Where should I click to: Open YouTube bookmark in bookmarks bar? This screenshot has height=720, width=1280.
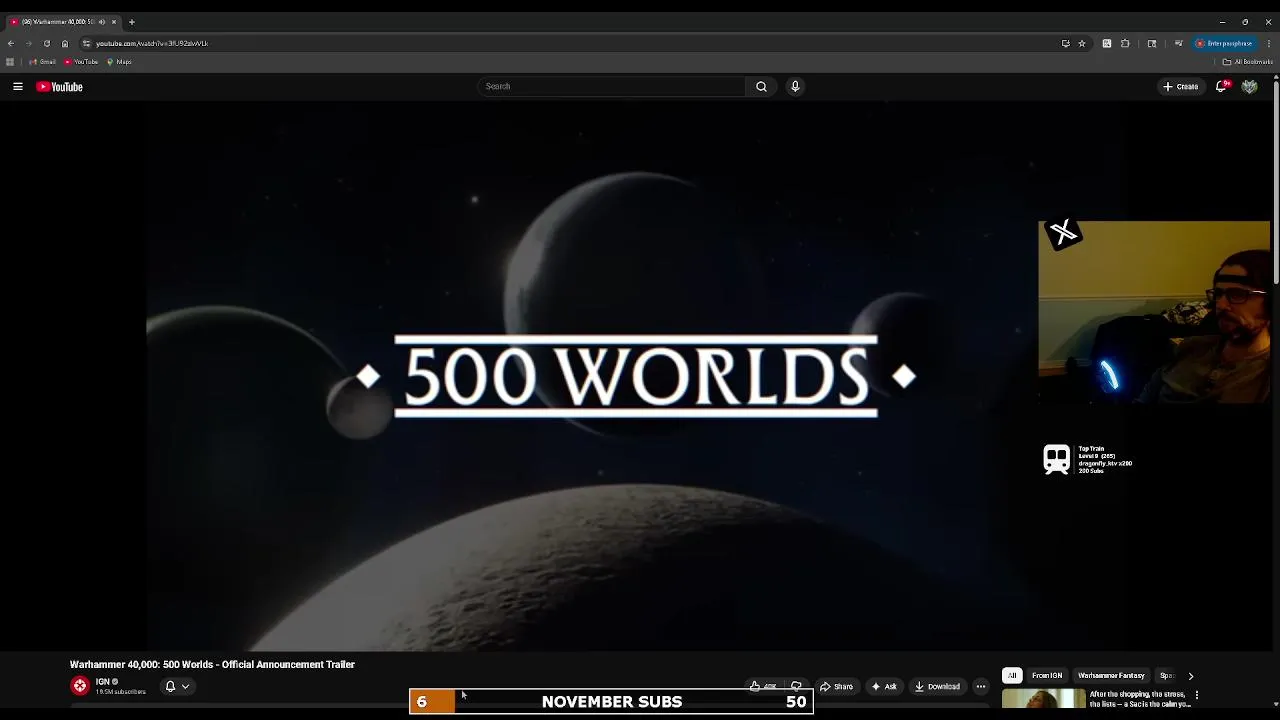click(81, 62)
